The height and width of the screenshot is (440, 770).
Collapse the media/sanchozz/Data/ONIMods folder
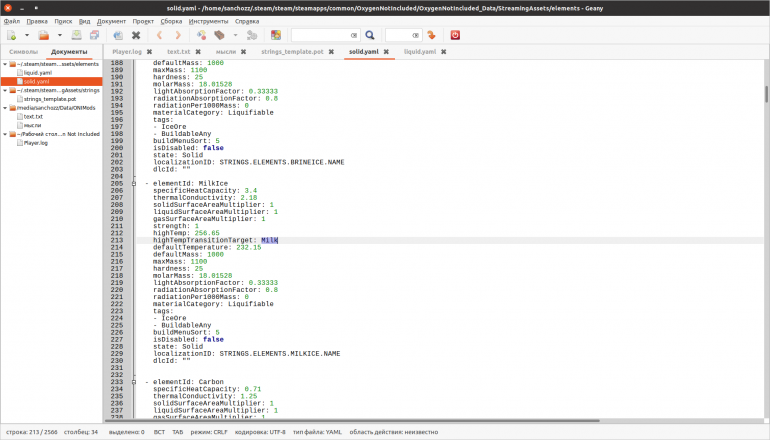tap(6, 108)
